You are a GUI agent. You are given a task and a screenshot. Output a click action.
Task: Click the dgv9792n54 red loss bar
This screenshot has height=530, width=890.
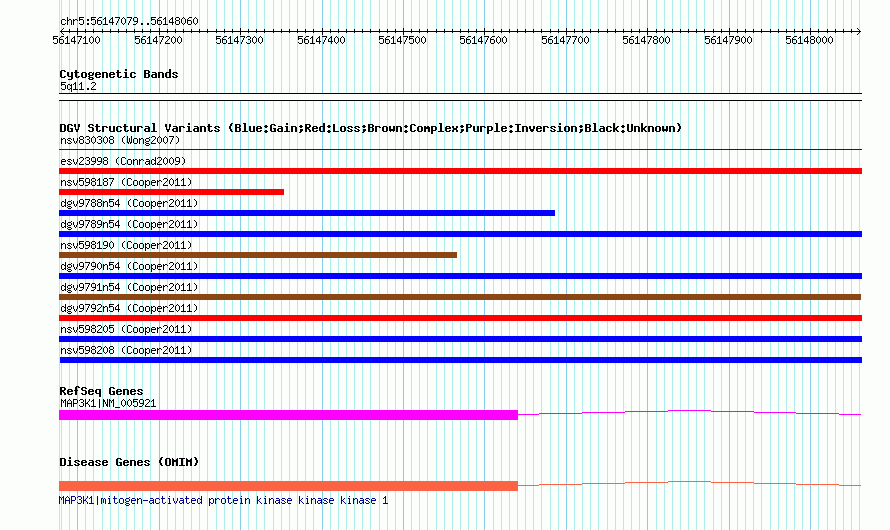click(x=460, y=318)
